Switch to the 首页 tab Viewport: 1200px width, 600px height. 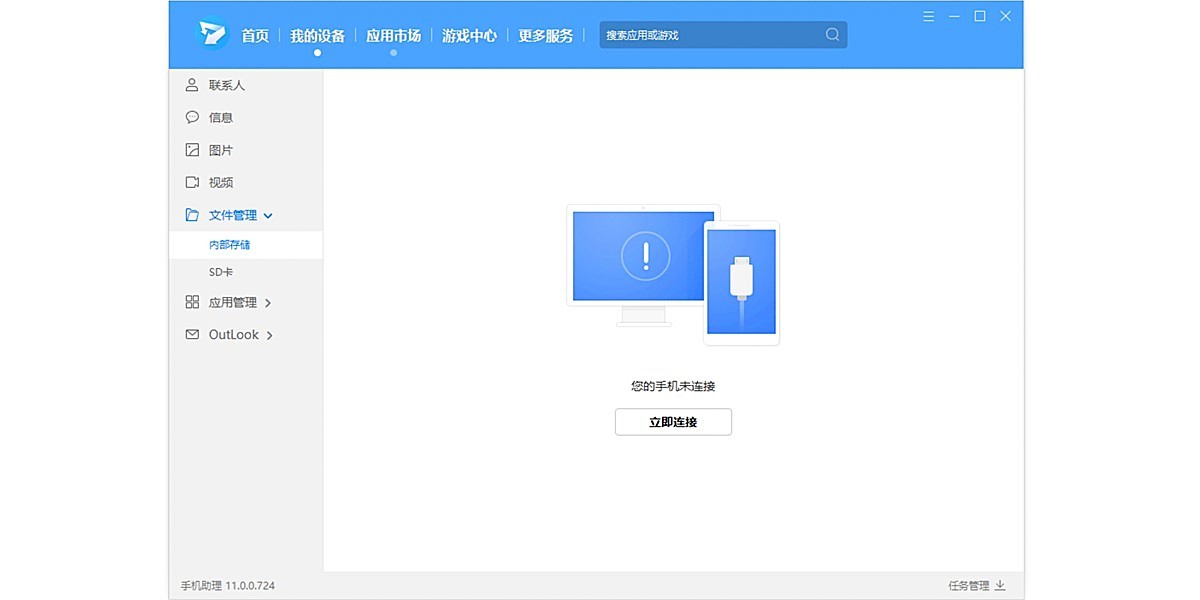[258, 34]
